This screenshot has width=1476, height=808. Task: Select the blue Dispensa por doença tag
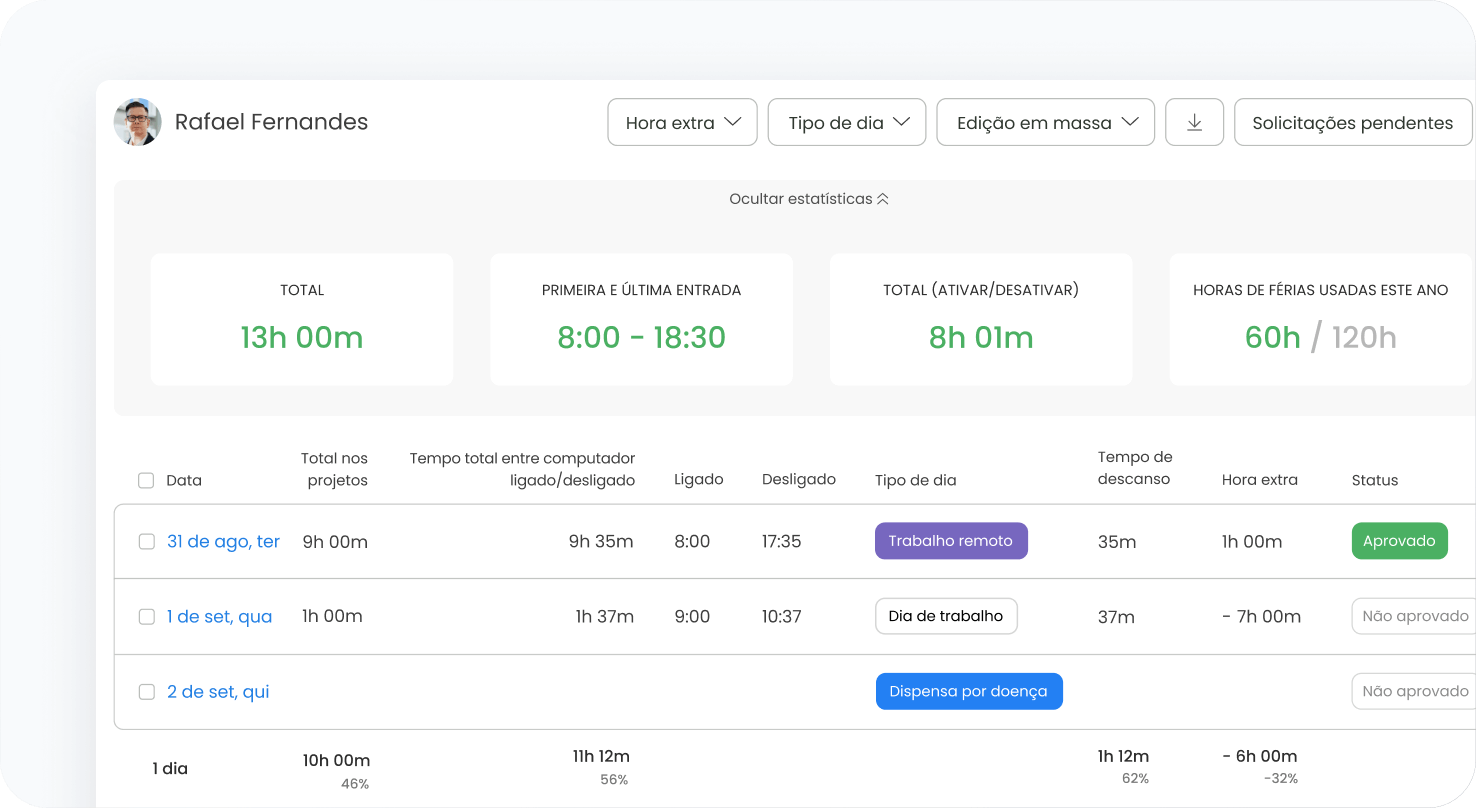tap(968, 691)
